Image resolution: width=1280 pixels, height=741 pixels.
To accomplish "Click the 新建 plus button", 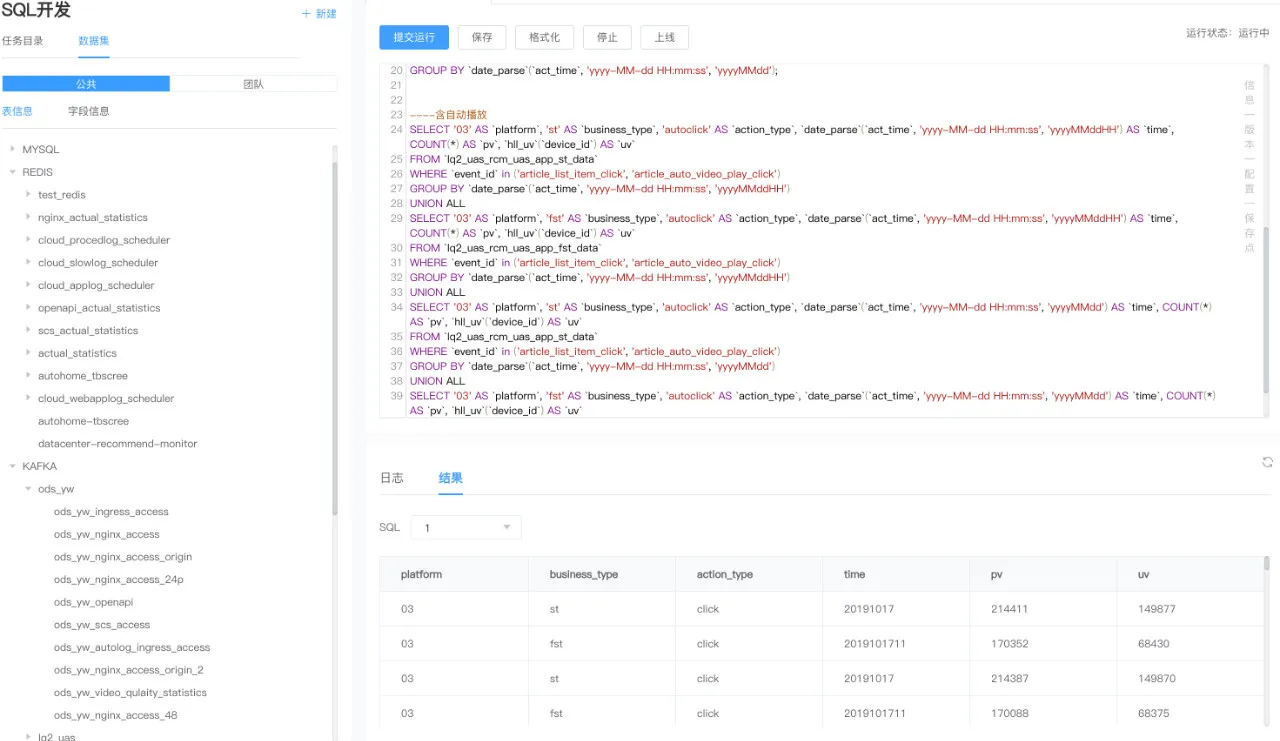I will tap(319, 14).
